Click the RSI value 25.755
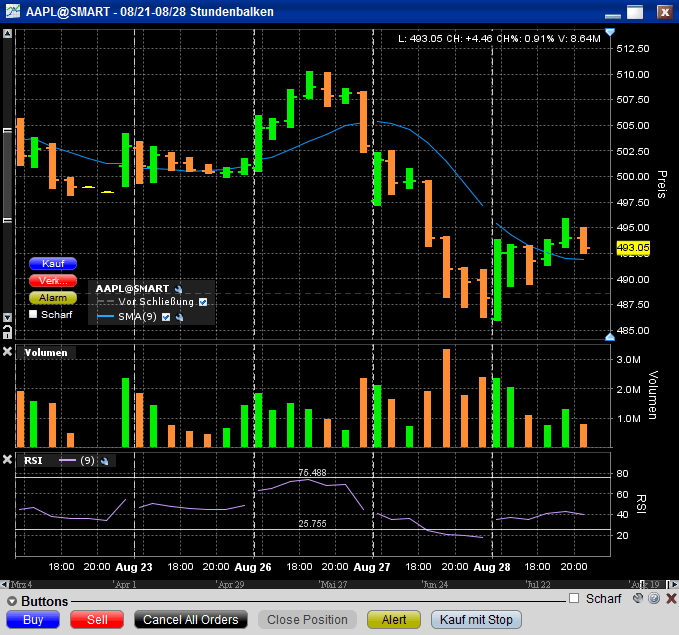Image resolution: width=679 pixels, height=635 pixels. tap(312, 524)
